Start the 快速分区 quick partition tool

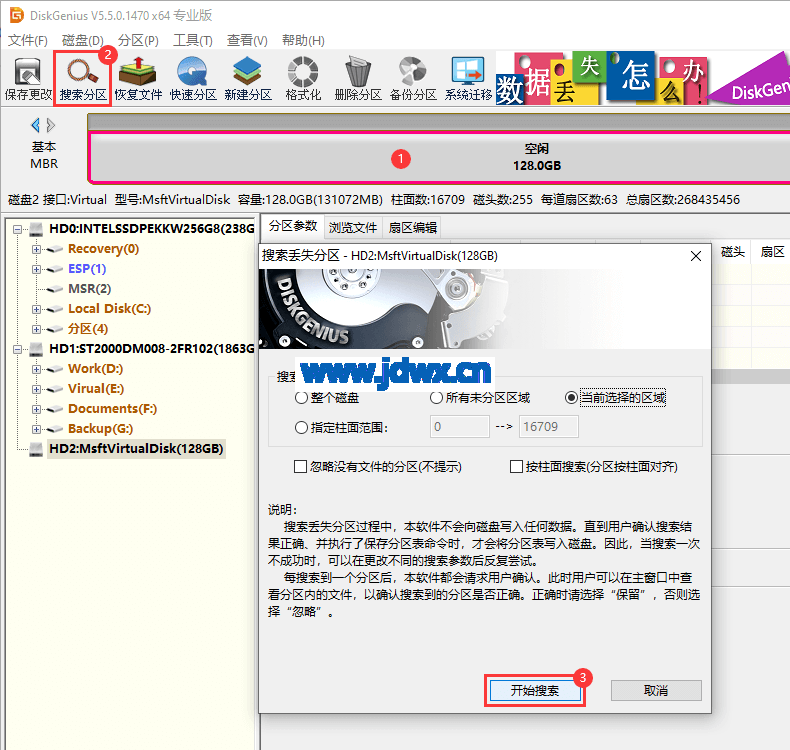[193, 79]
